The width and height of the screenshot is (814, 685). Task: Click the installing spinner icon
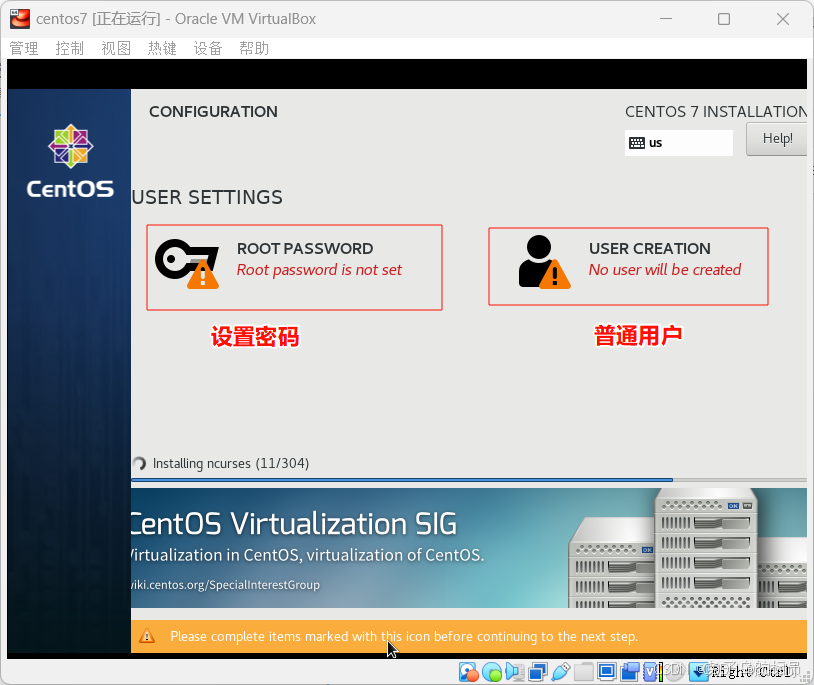(139, 463)
